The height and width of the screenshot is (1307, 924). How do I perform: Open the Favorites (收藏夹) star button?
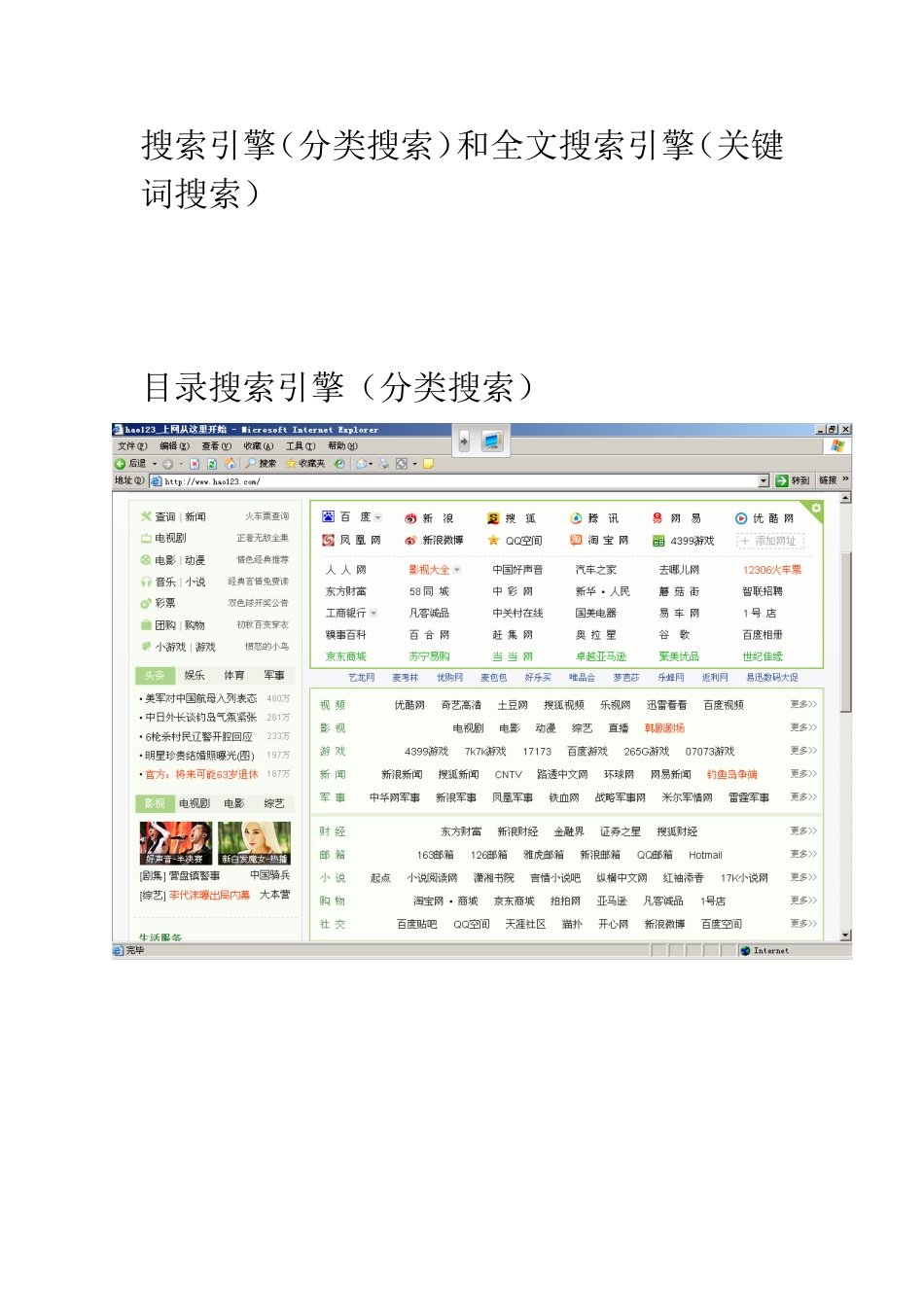305,464
